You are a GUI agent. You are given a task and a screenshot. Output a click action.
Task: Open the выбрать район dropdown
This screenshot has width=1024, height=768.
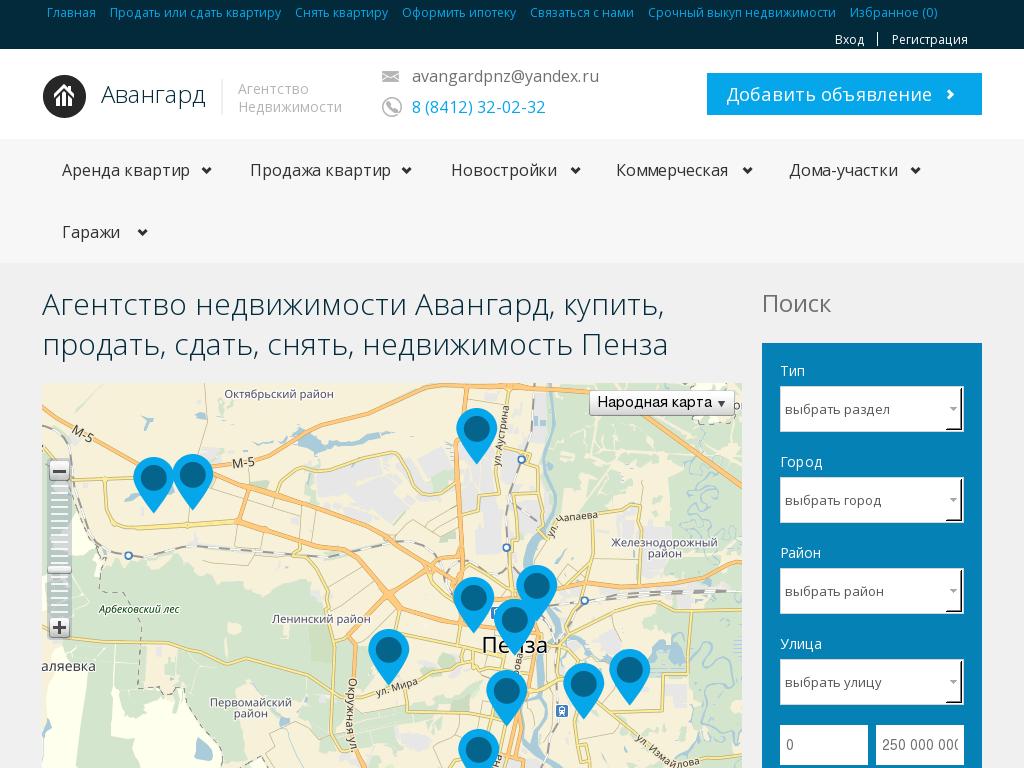[x=871, y=590]
